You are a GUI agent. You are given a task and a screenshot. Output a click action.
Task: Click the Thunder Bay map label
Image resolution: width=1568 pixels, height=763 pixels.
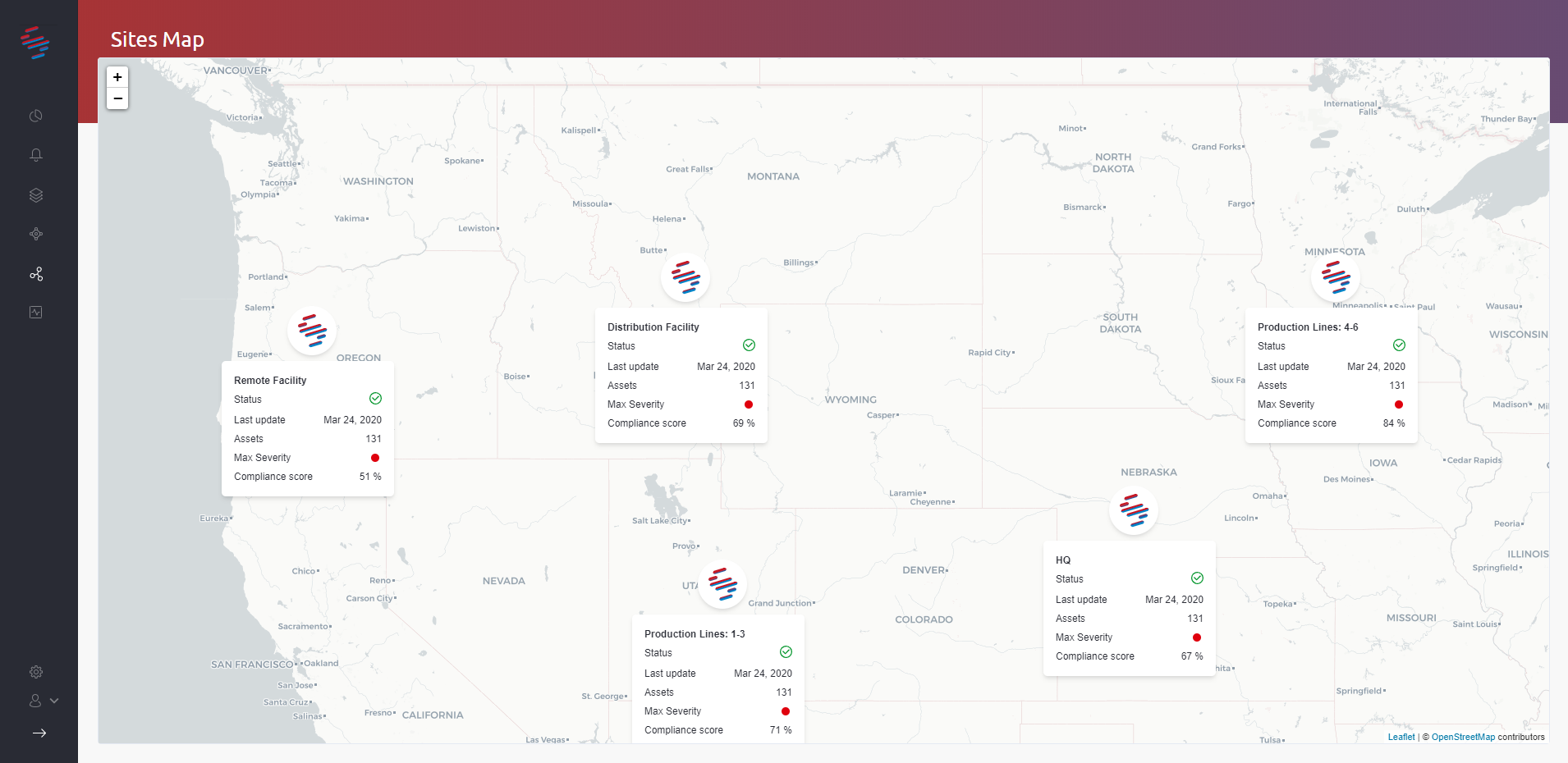[1506, 119]
